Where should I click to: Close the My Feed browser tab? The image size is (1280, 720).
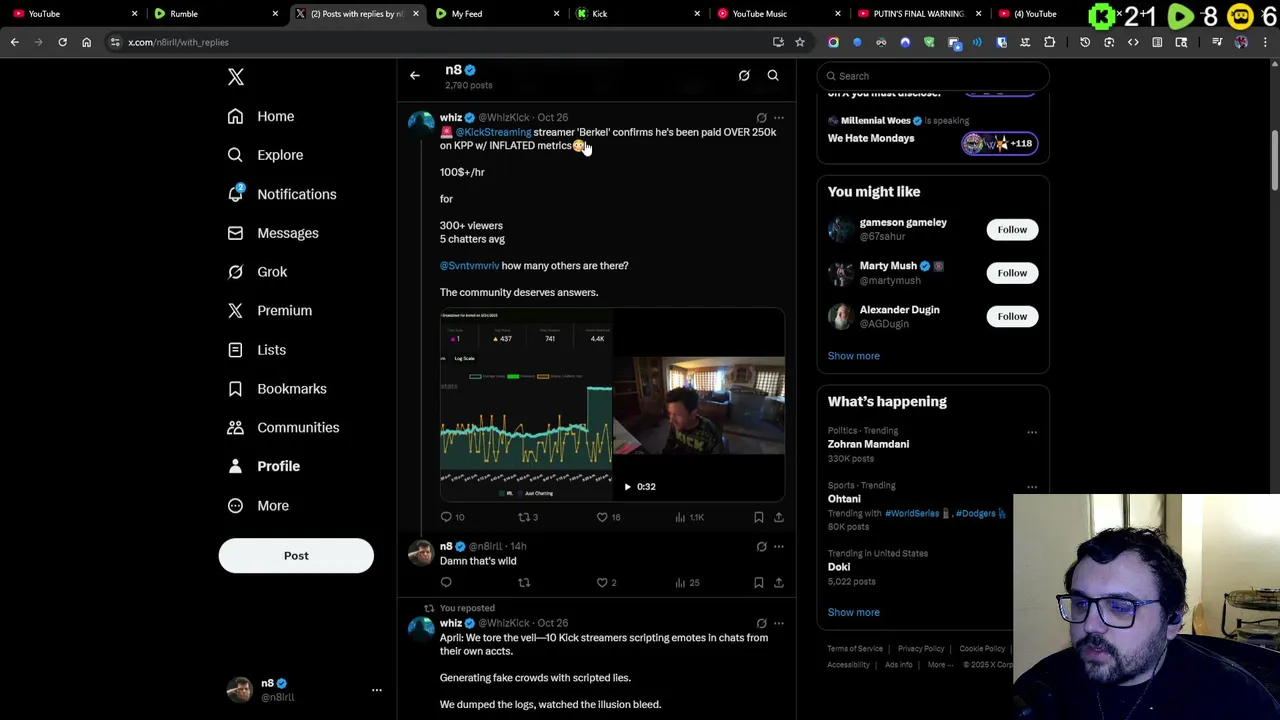click(x=557, y=14)
